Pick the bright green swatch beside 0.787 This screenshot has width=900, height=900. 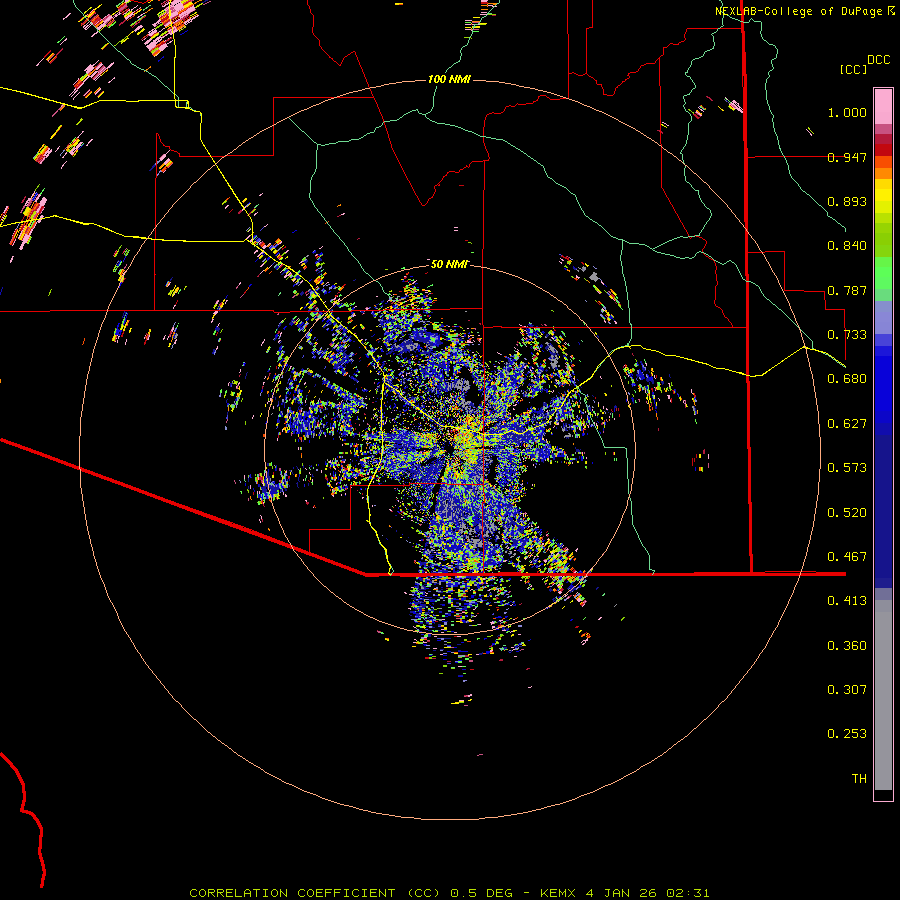[883, 273]
